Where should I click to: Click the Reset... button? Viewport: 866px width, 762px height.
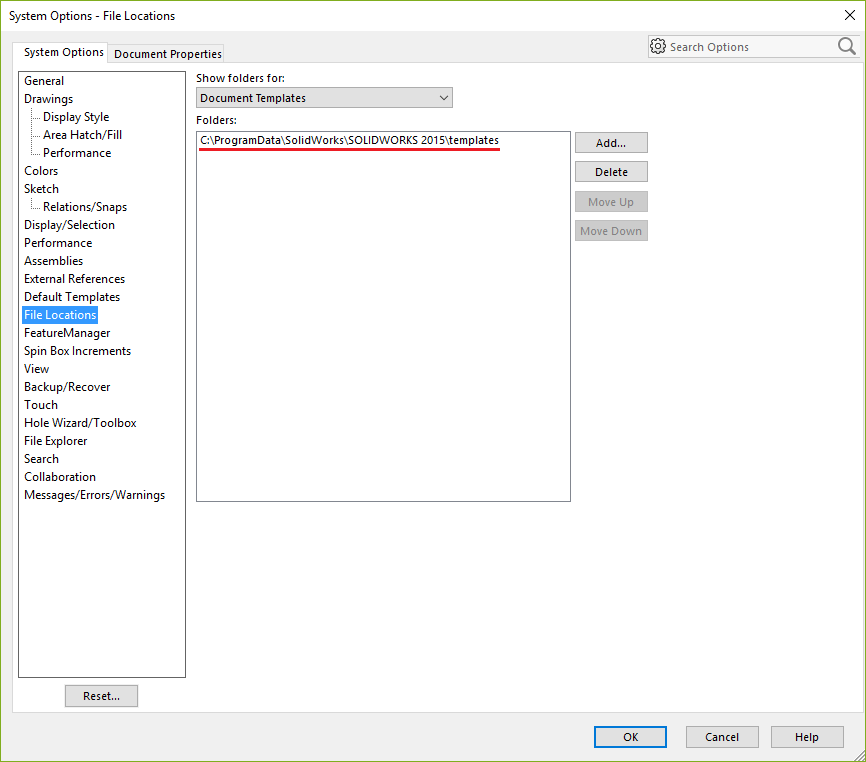click(x=101, y=696)
